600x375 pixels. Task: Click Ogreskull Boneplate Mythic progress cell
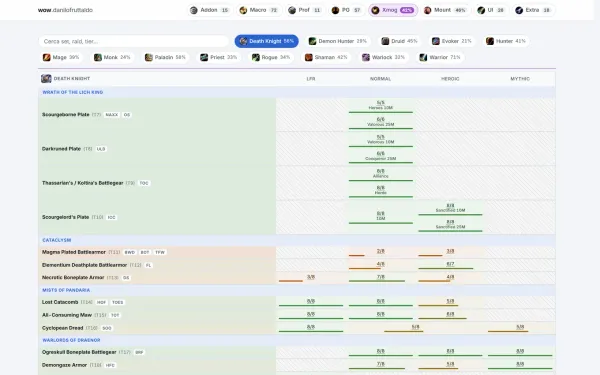coord(520,352)
